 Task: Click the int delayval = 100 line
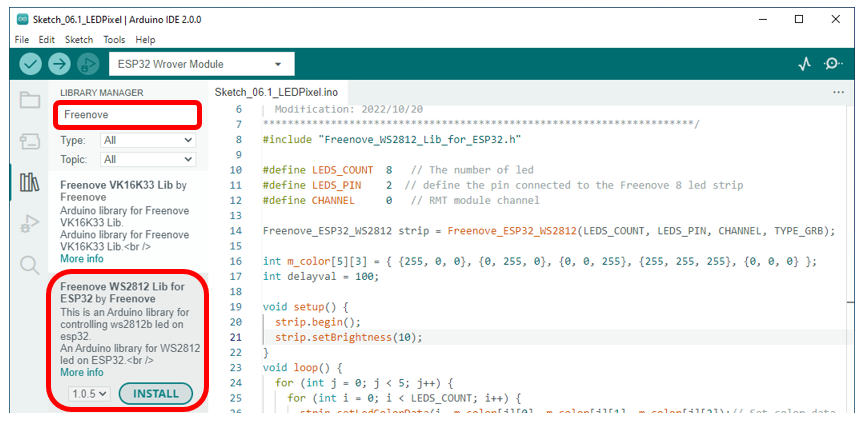click(x=321, y=276)
